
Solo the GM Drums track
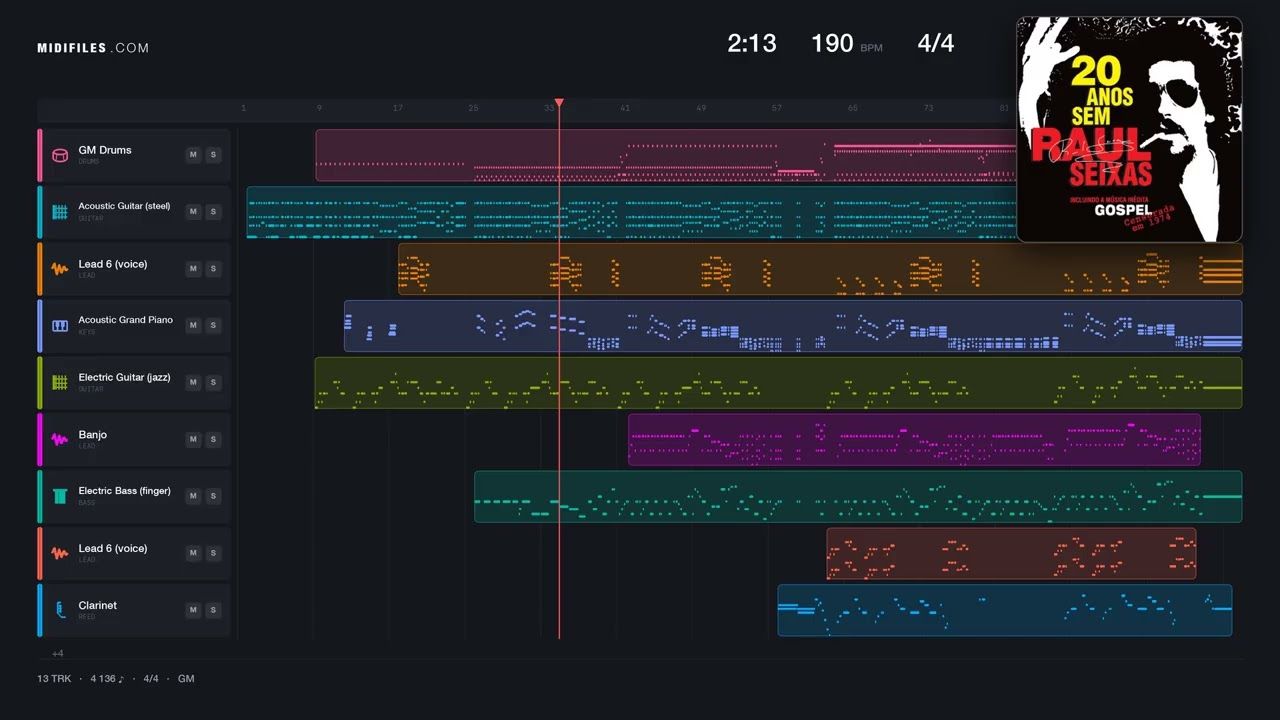point(213,155)
